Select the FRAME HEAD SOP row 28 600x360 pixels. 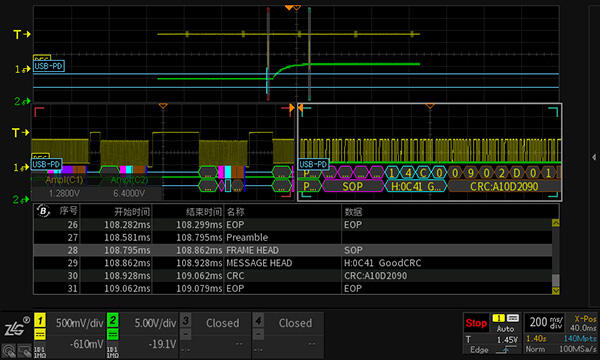pos(293,250)
